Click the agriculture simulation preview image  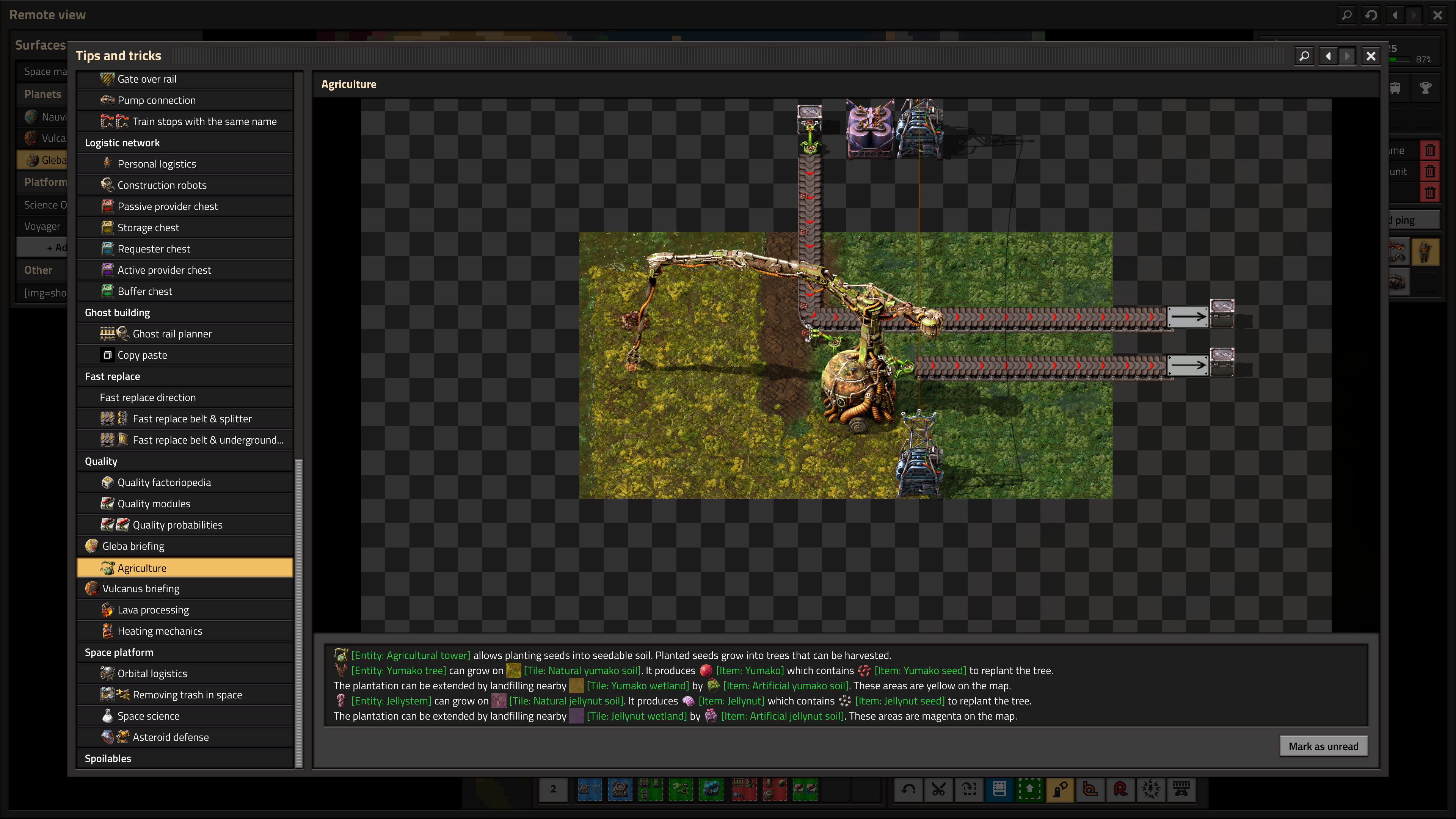(x=846, y=365)
